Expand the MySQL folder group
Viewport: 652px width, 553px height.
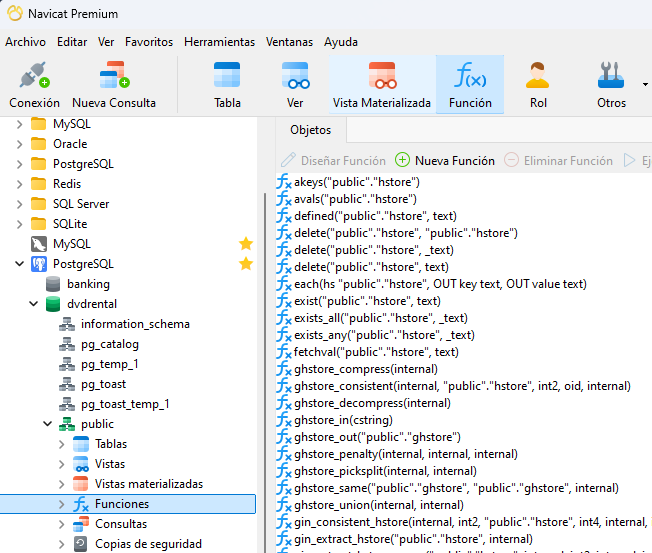point(19,124)
